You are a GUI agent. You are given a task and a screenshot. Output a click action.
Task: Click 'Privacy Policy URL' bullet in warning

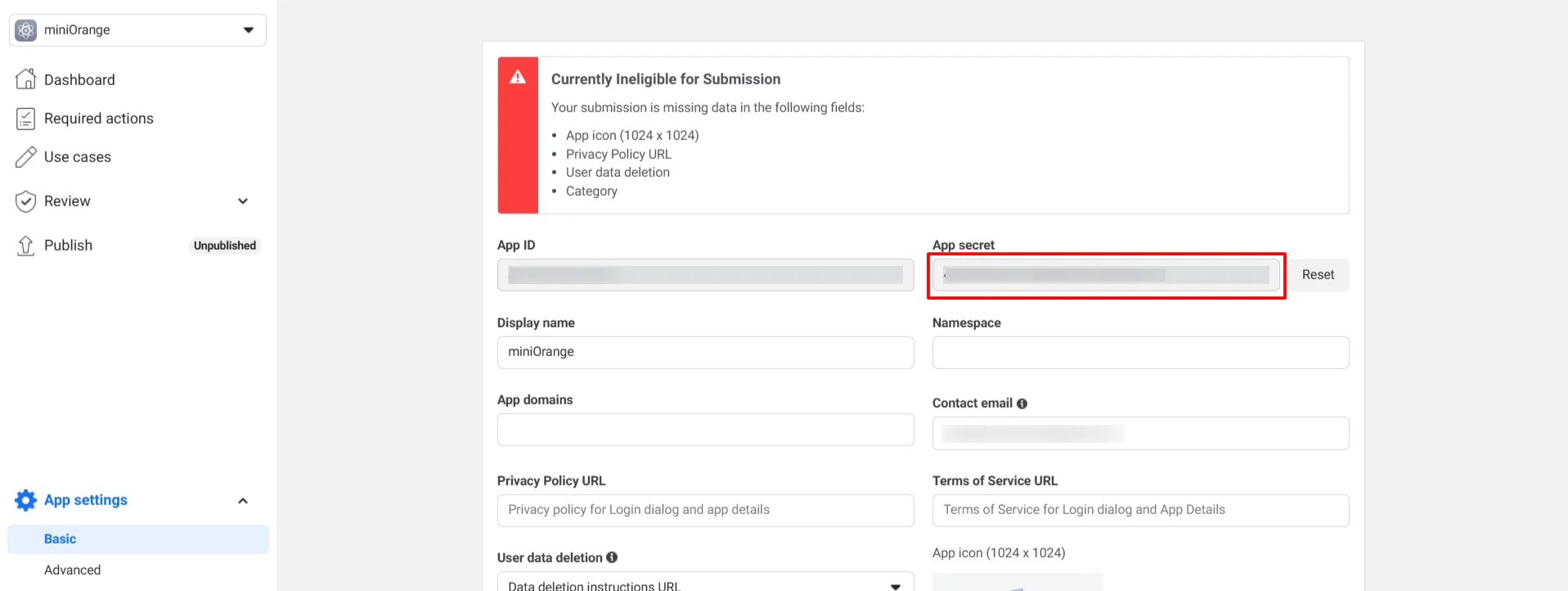coord(618,155)
